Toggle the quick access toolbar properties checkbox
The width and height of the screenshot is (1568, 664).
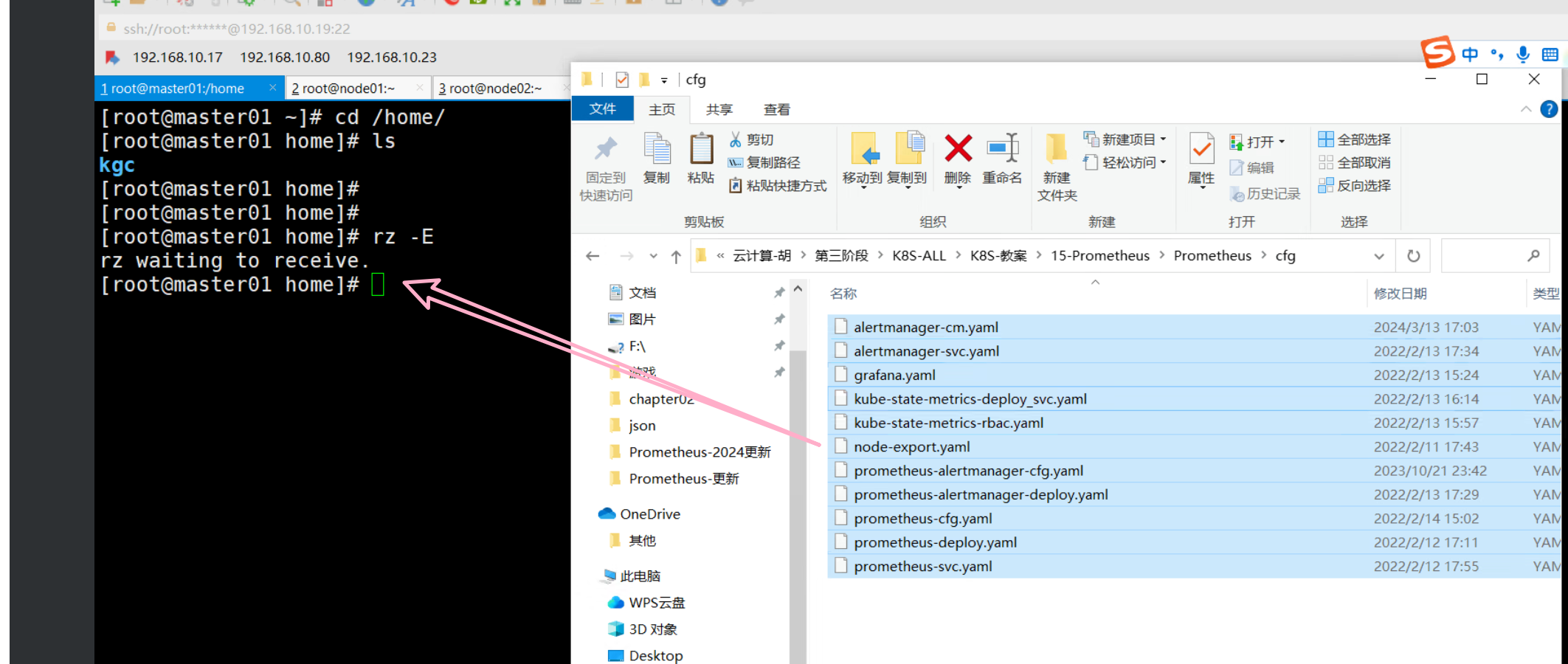pos(621,79)
